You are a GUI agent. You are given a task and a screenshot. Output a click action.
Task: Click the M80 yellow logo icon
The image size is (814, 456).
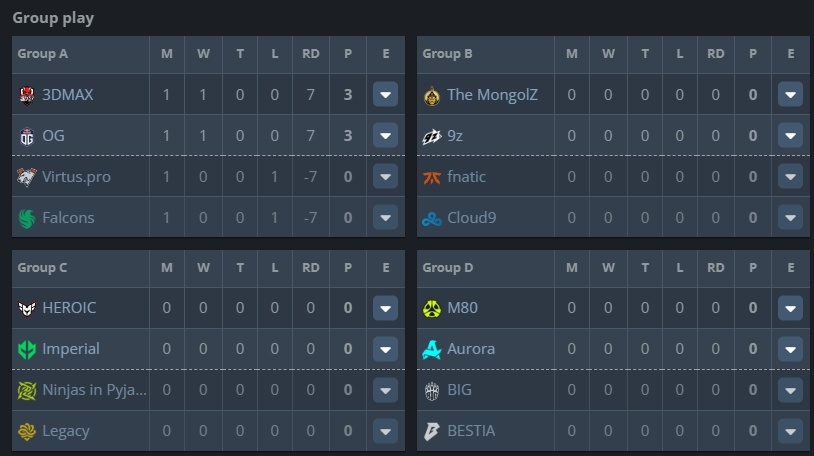coord(431,308)
